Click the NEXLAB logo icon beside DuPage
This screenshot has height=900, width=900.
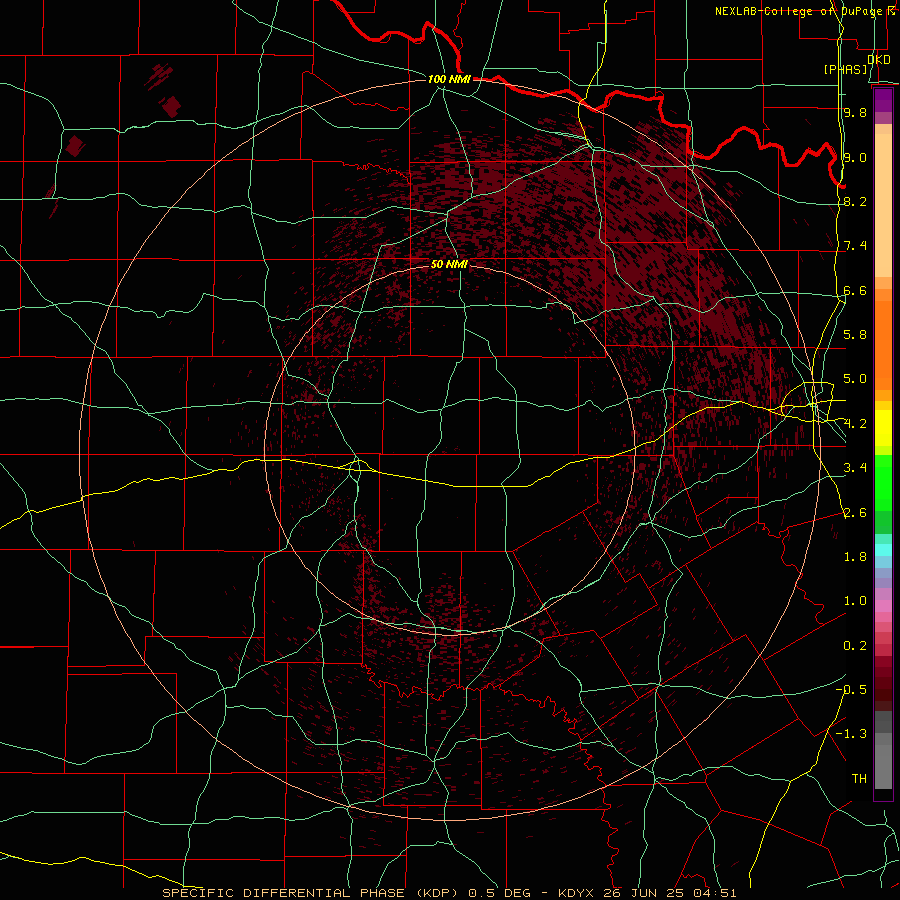pyautogui.click(x=891, y=11)
